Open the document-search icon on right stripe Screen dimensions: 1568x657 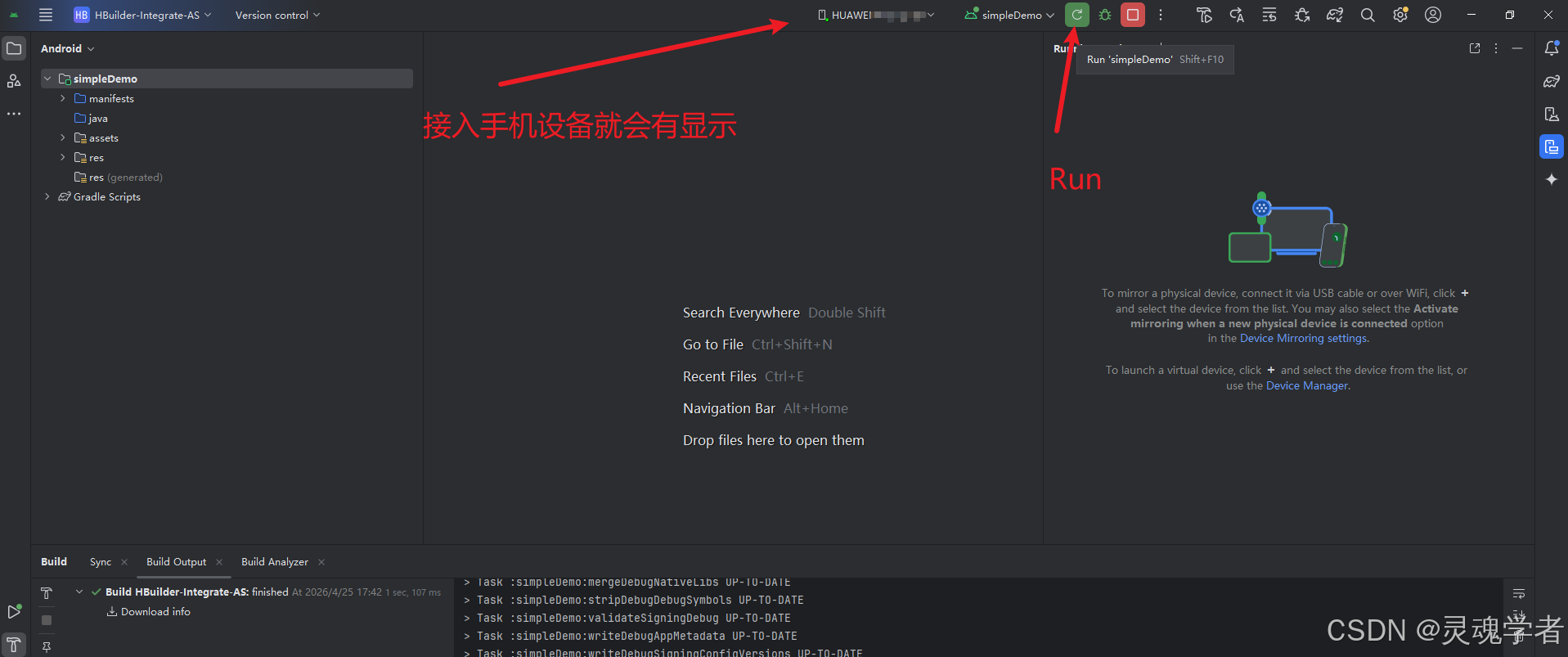(1552, 114)
